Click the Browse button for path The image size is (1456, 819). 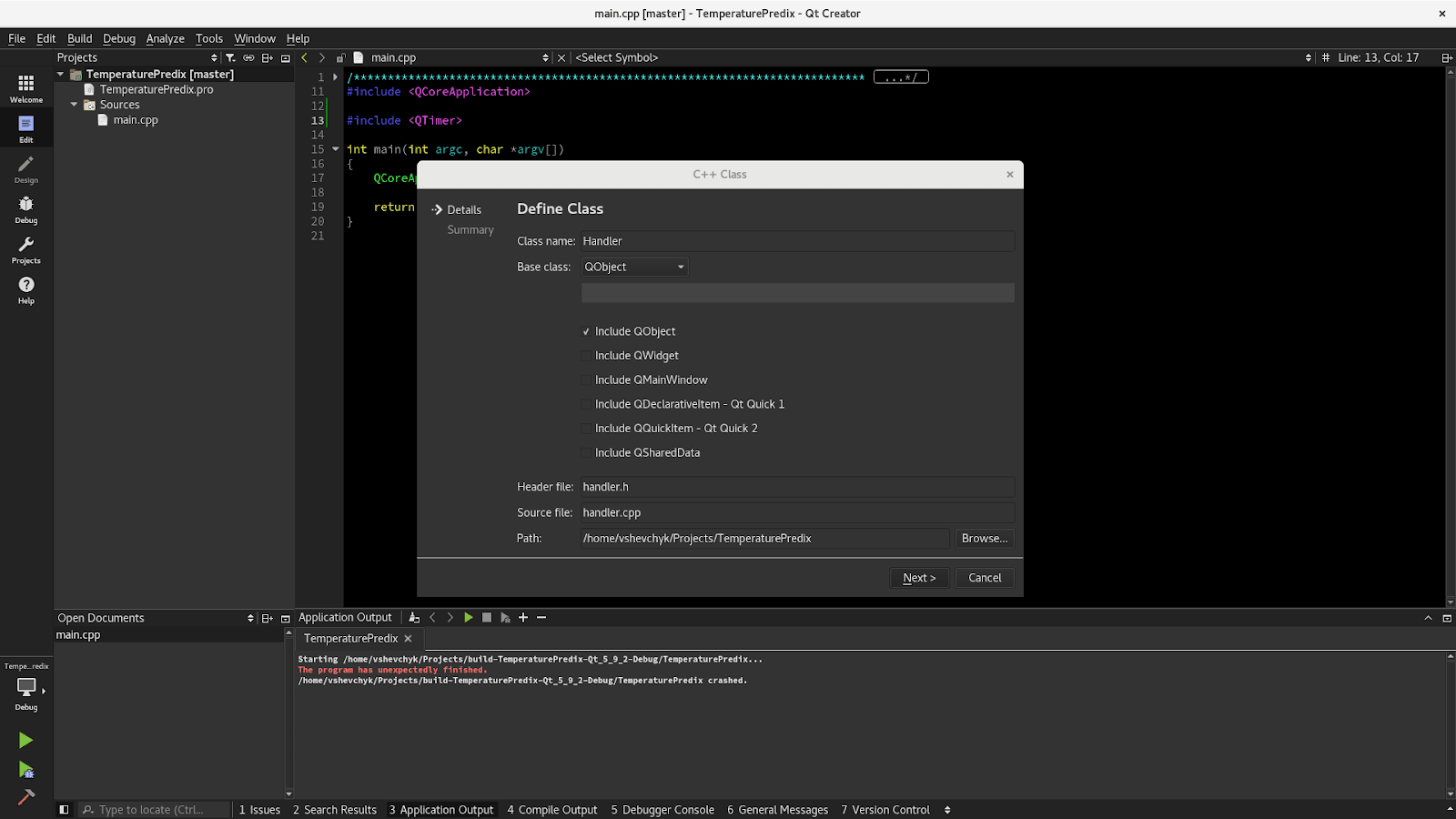pos(984,539)
